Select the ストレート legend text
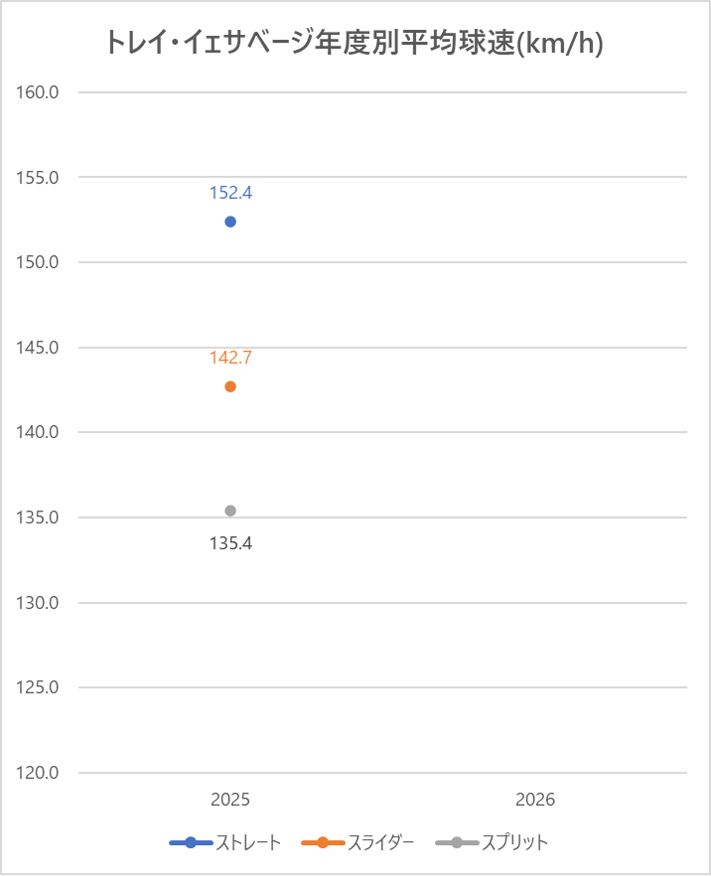The width and height of the screenshot is (711, 876). pyautogui.click(x=248, y=842)
